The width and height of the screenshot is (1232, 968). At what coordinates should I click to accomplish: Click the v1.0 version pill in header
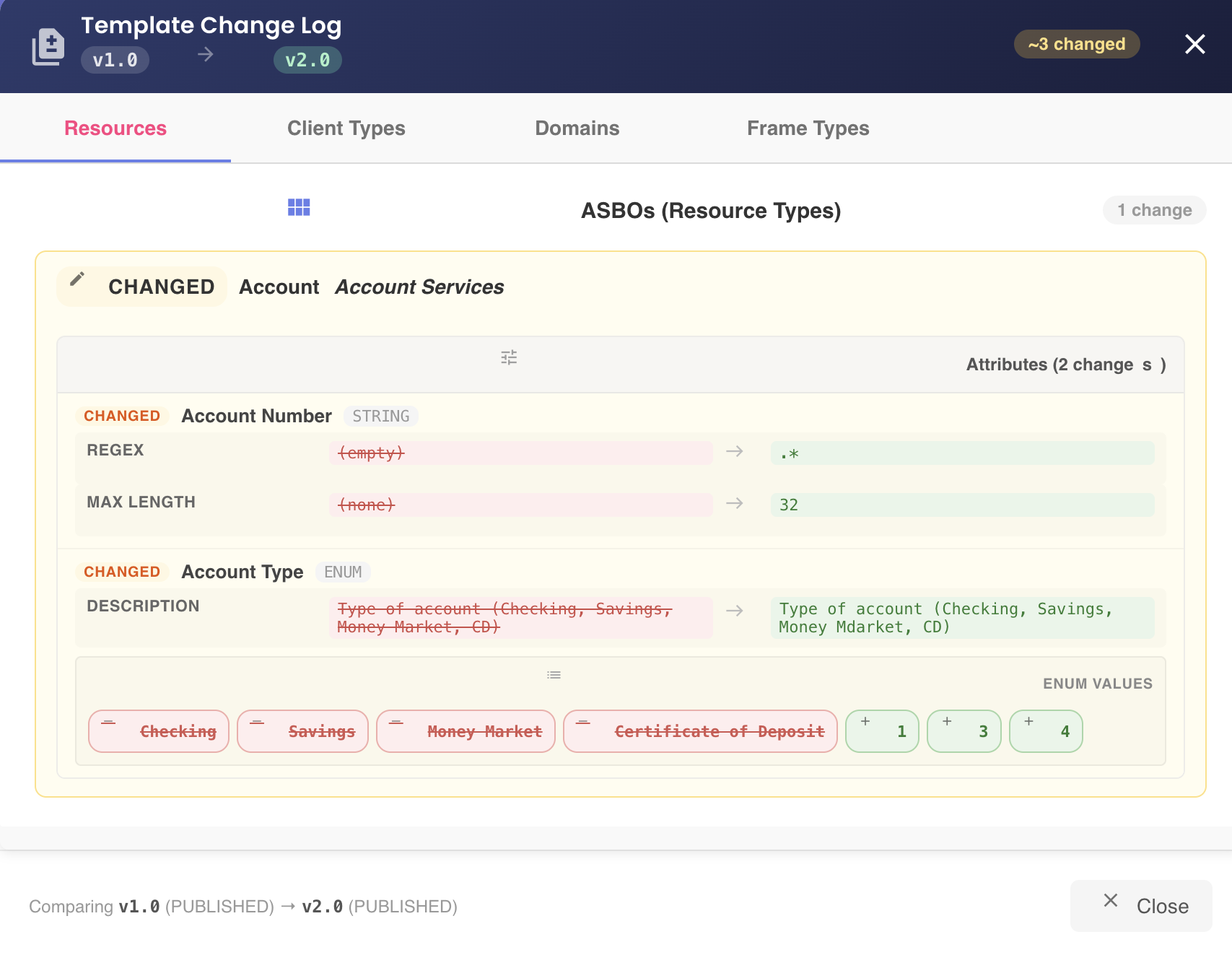pyautogui.click(x=115, y=60)
